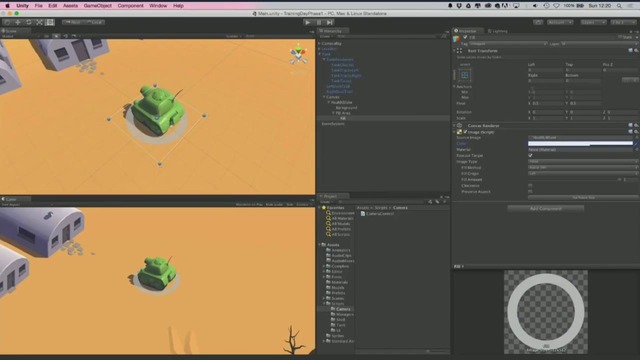The height and width of the screenshot is (360, 640).
Task: Open the Tag dropdown
Action: 507,44
